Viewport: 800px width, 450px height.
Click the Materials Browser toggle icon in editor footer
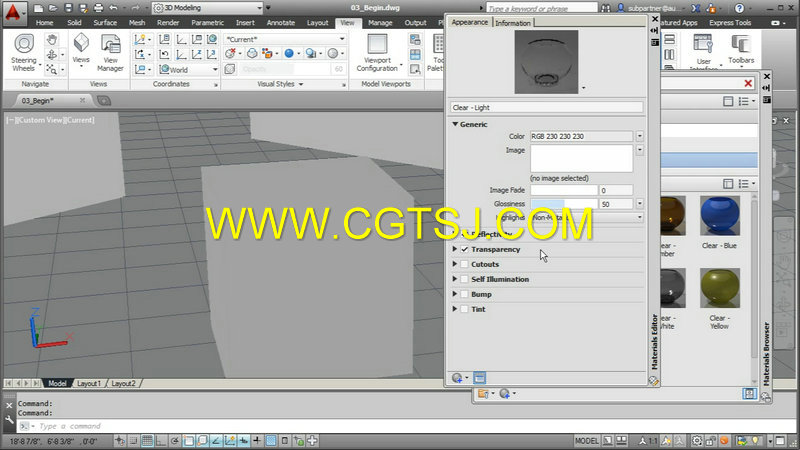pyautogui.click(x=480, y=378)
